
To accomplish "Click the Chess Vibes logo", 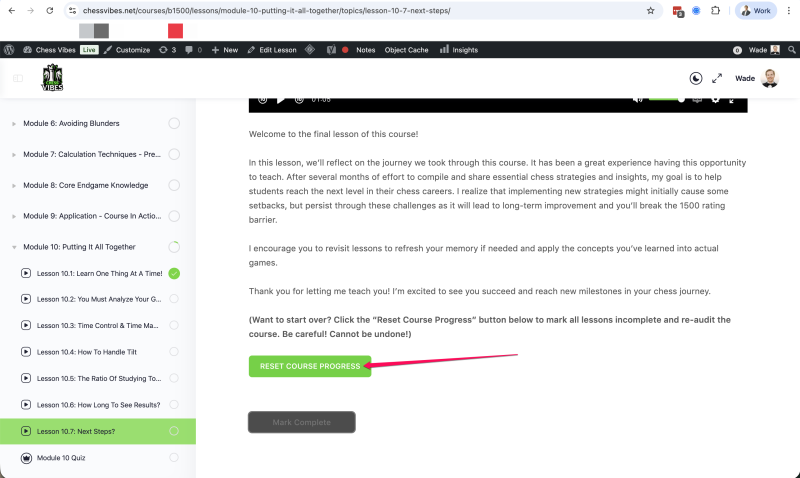I will [52, 78].
